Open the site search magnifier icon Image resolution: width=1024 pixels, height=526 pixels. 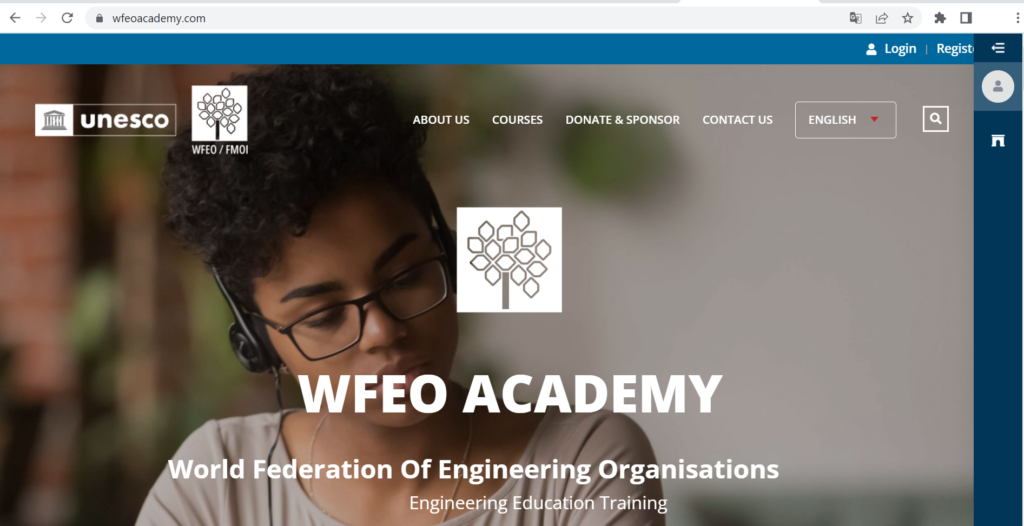pos(936,119)
